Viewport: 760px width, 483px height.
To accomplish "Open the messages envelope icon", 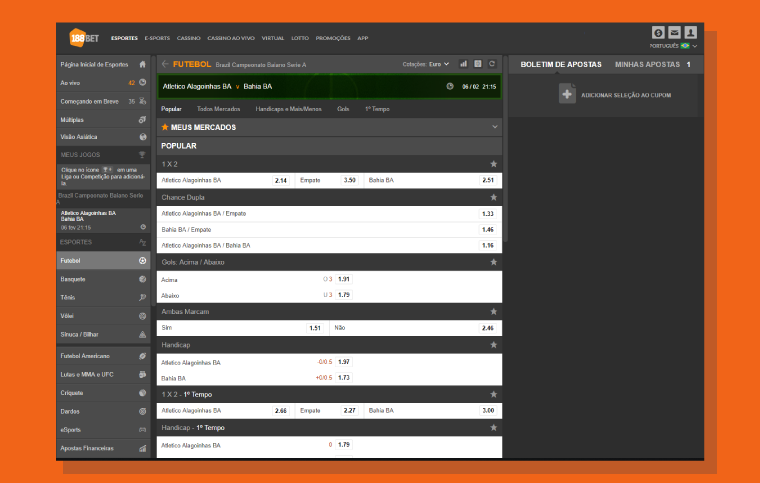I will (x=674, y=32).
